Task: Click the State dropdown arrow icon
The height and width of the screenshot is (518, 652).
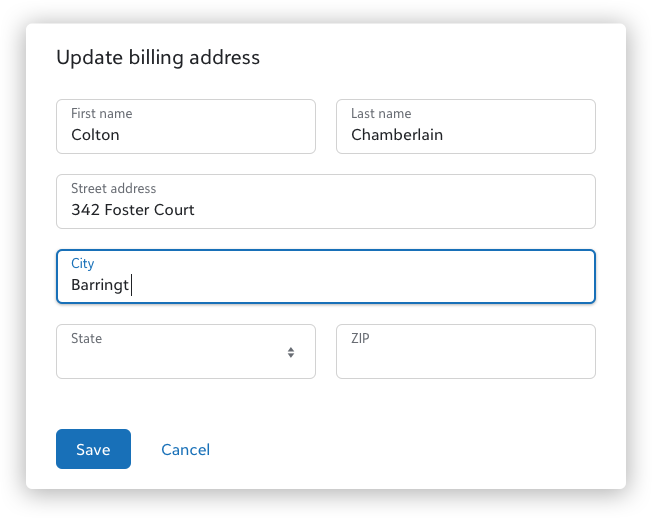Action: (x=291, y=352)
